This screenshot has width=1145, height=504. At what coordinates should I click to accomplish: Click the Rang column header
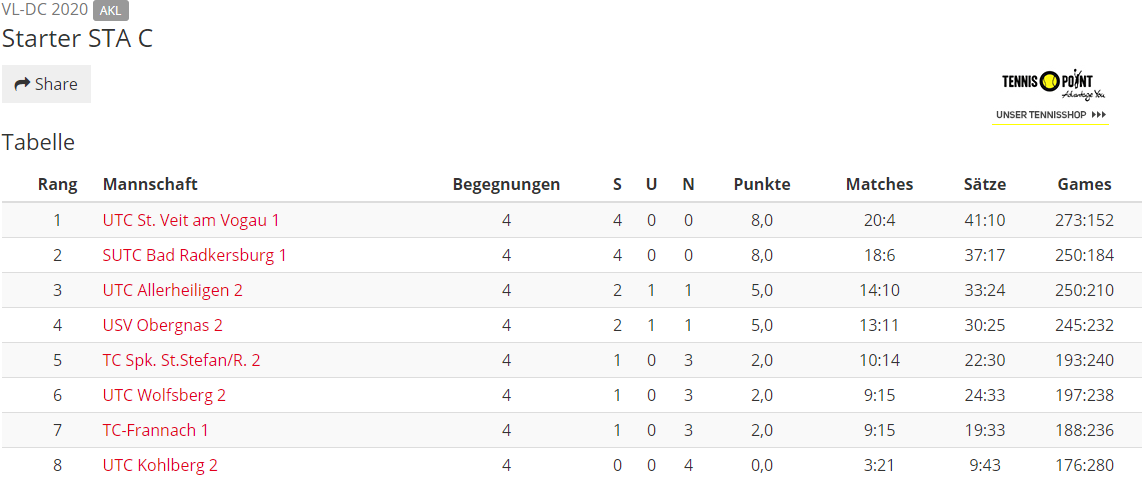point(58,184)
